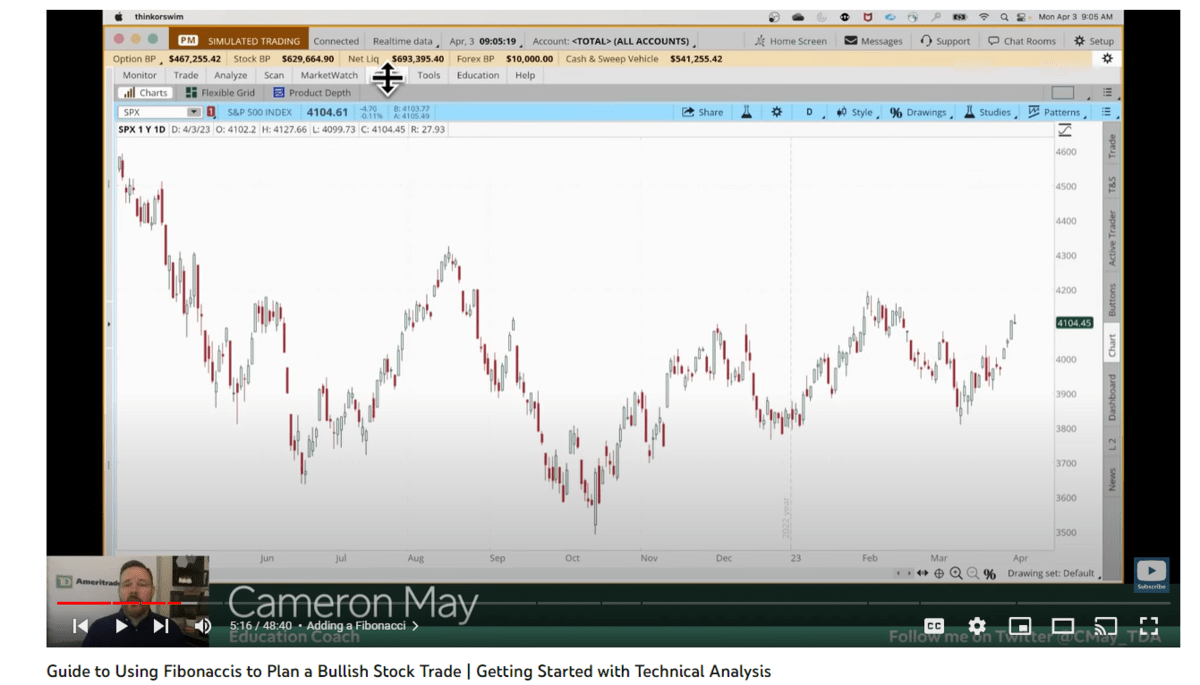1200x685 pixels.
Task: Open the Help tab
Action: tap(525, 75)
